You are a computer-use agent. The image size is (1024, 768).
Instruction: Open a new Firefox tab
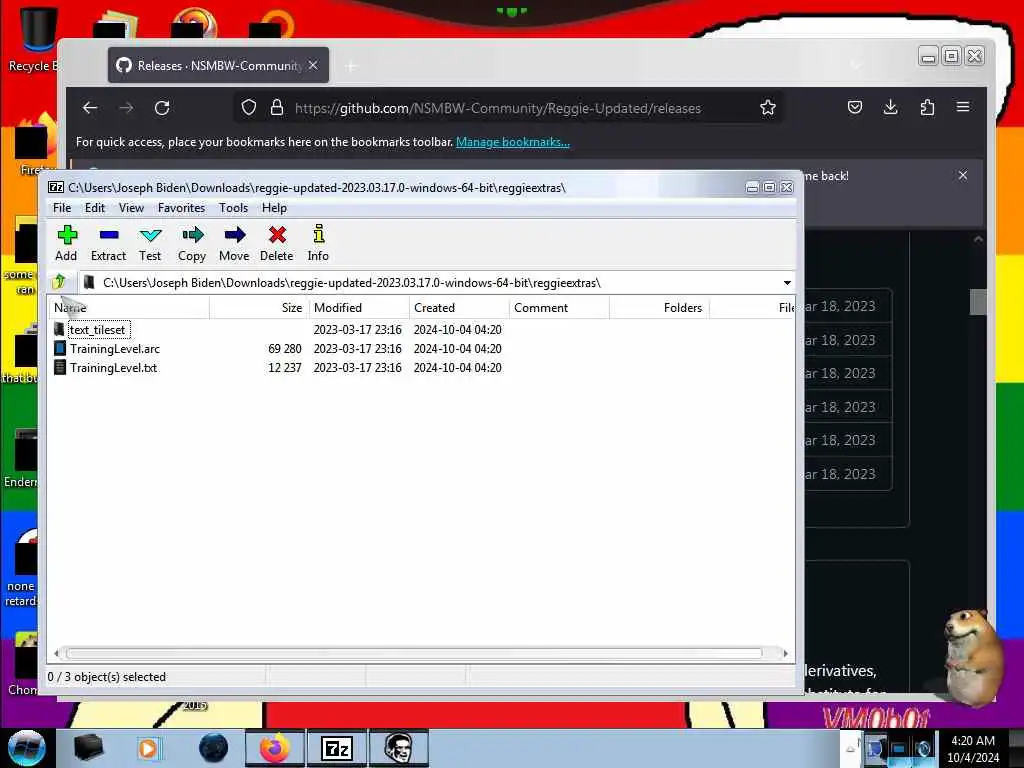tap(351, 66)
